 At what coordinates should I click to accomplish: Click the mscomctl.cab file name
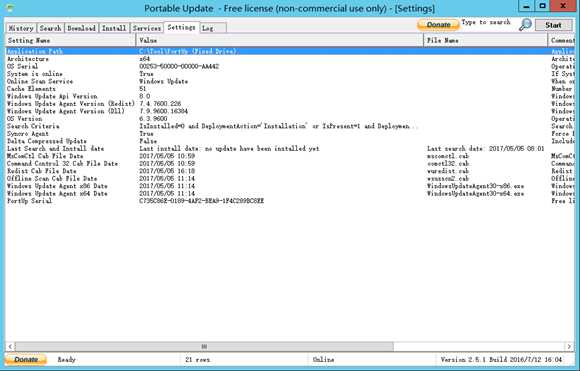pyautogui.click(x=448, y=156)
